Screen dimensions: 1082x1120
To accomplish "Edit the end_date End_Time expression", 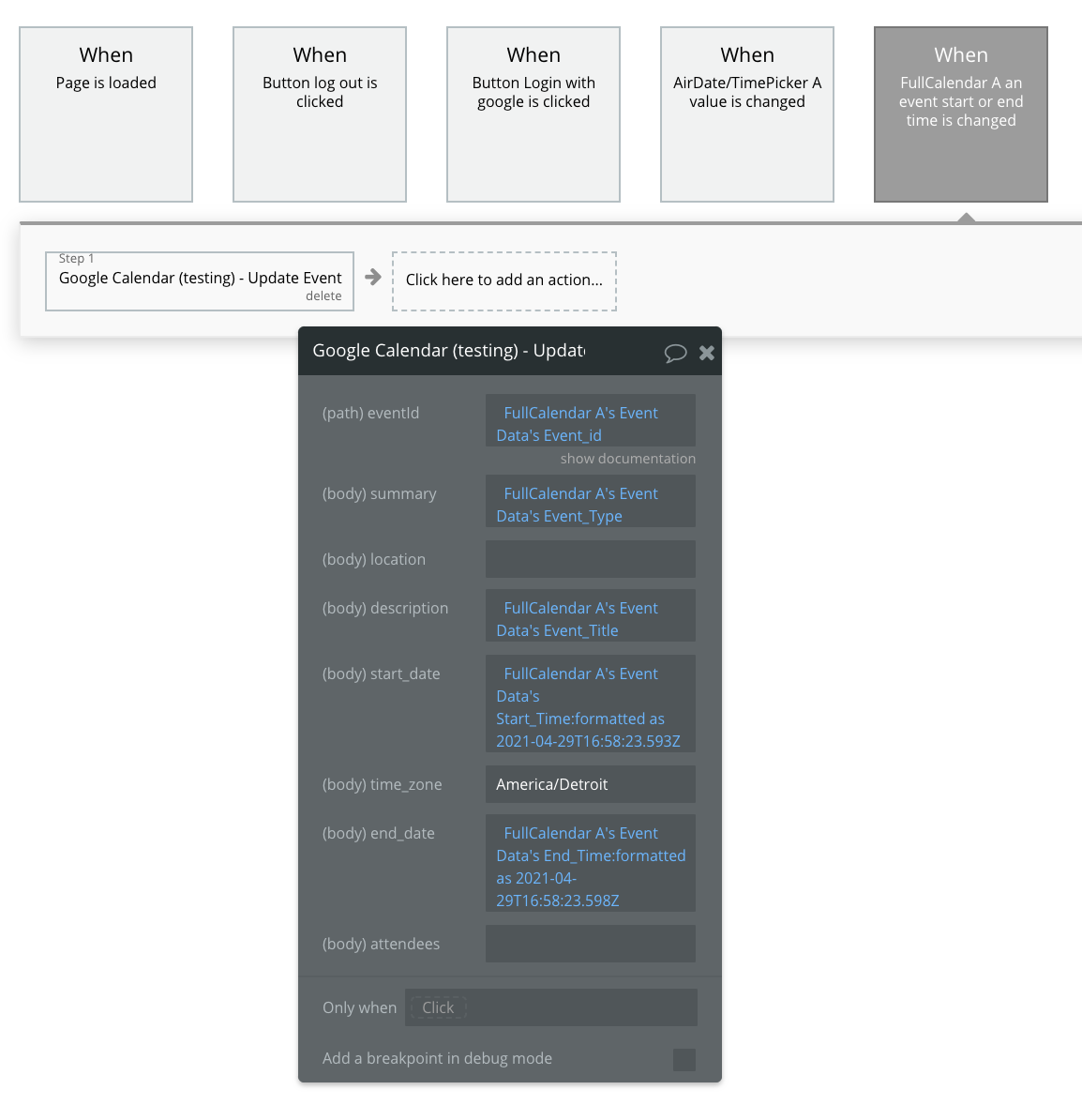I will 591,863.
